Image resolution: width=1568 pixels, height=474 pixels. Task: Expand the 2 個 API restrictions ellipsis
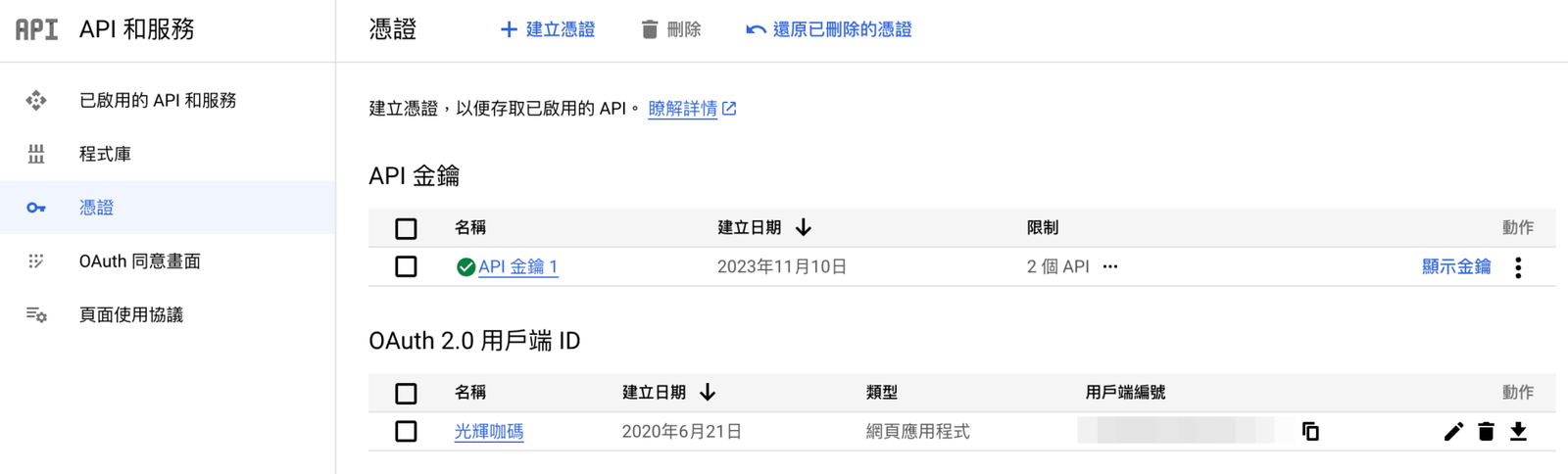click(x=1110, y=266)
